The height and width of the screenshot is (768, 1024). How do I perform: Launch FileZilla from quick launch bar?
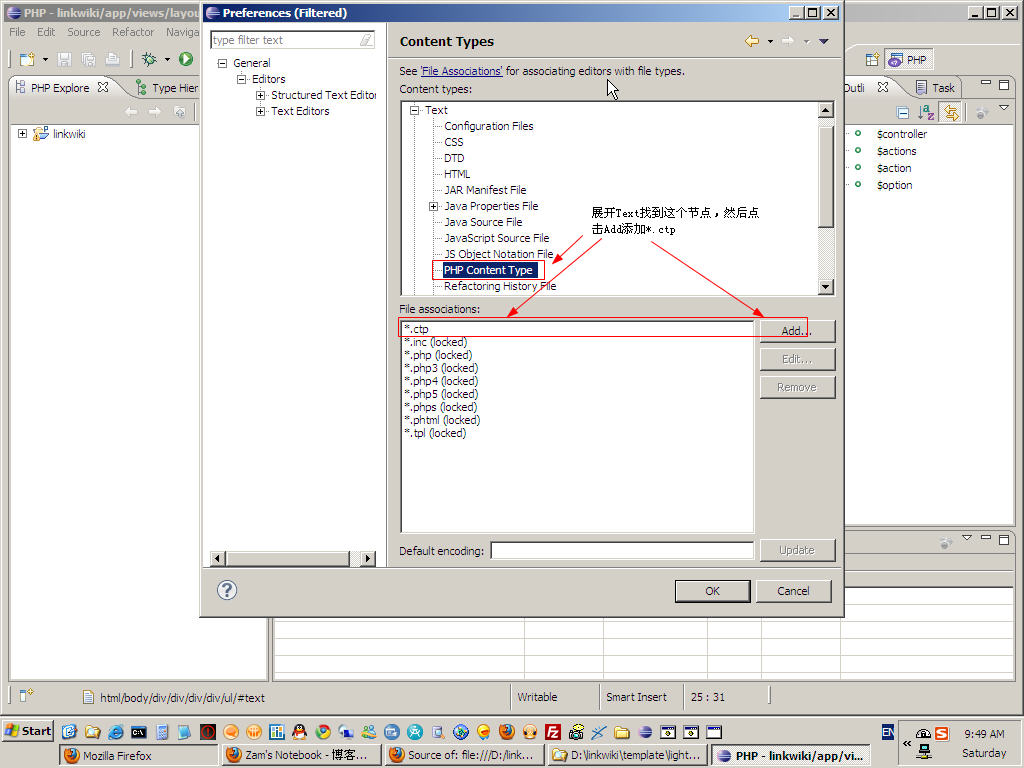[x=552, y=732]
